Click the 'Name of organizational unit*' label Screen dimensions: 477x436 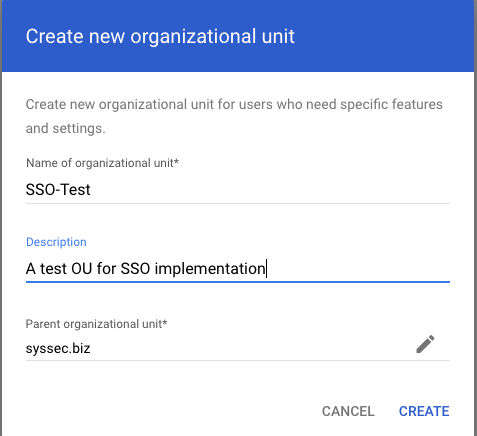(102, 163)
